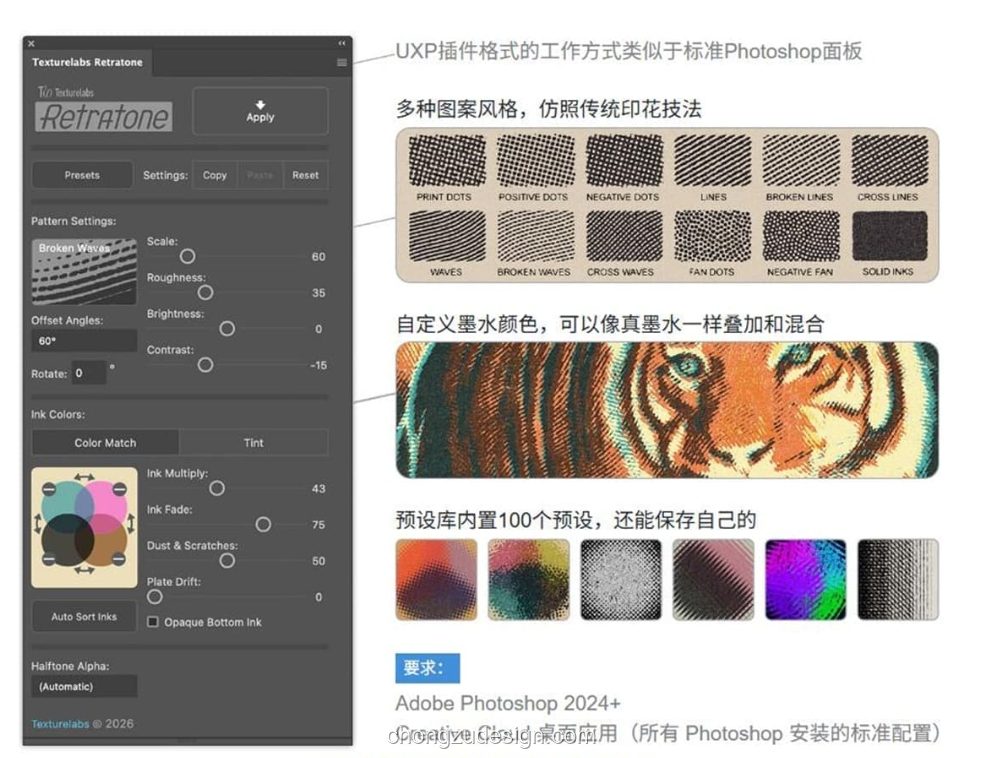This screenshot has width=983, height=758.
Task: Adjust the Plate Drift slider handle
Action: (155, 597)
